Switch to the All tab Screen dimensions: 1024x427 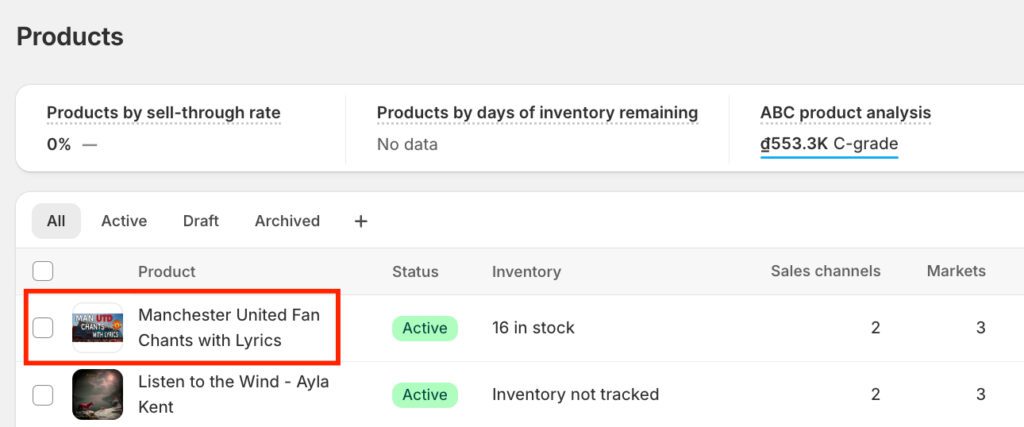point(56,221)
